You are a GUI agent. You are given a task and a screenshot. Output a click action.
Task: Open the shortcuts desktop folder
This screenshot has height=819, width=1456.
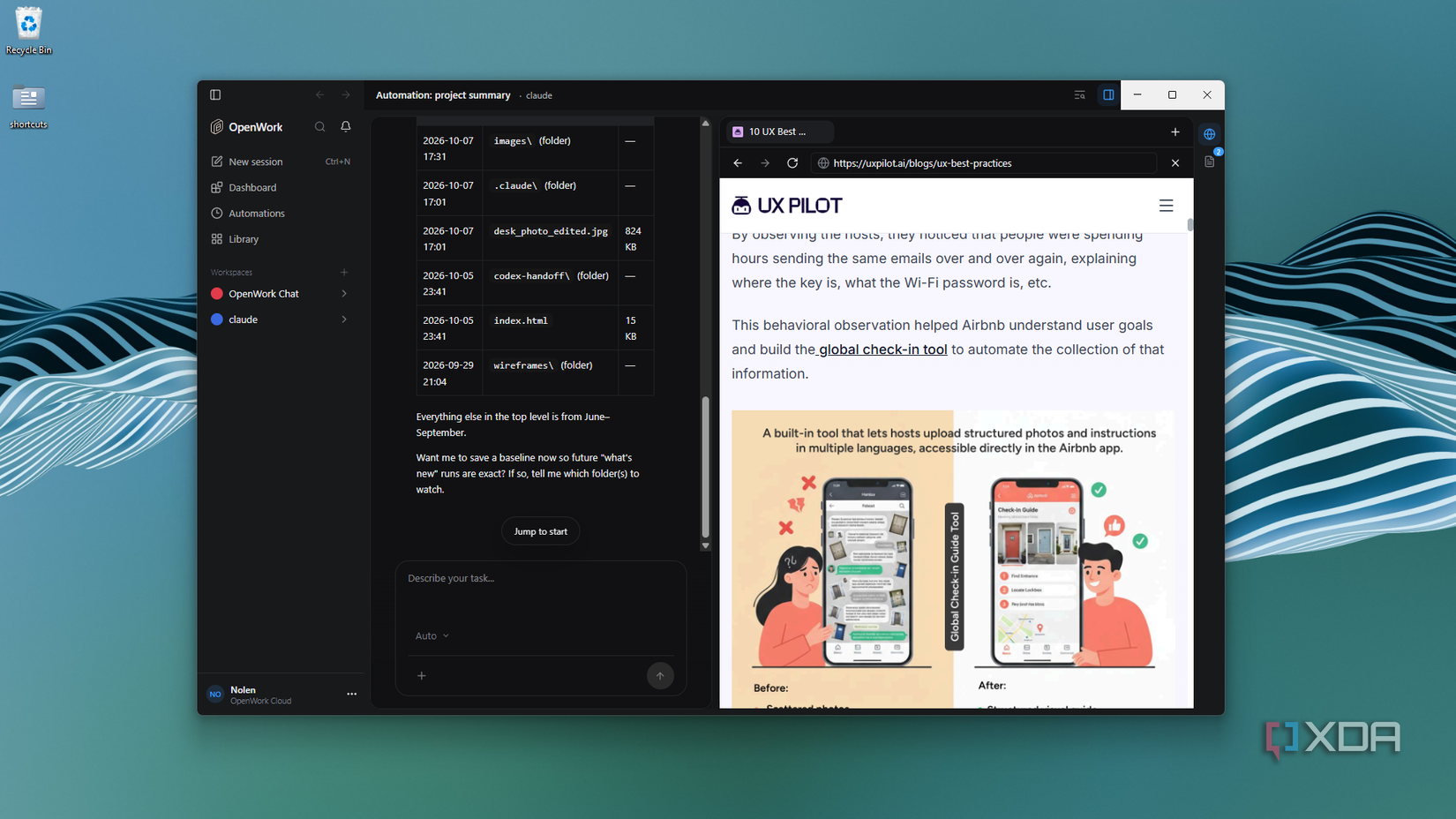click(x=28, y=107)
